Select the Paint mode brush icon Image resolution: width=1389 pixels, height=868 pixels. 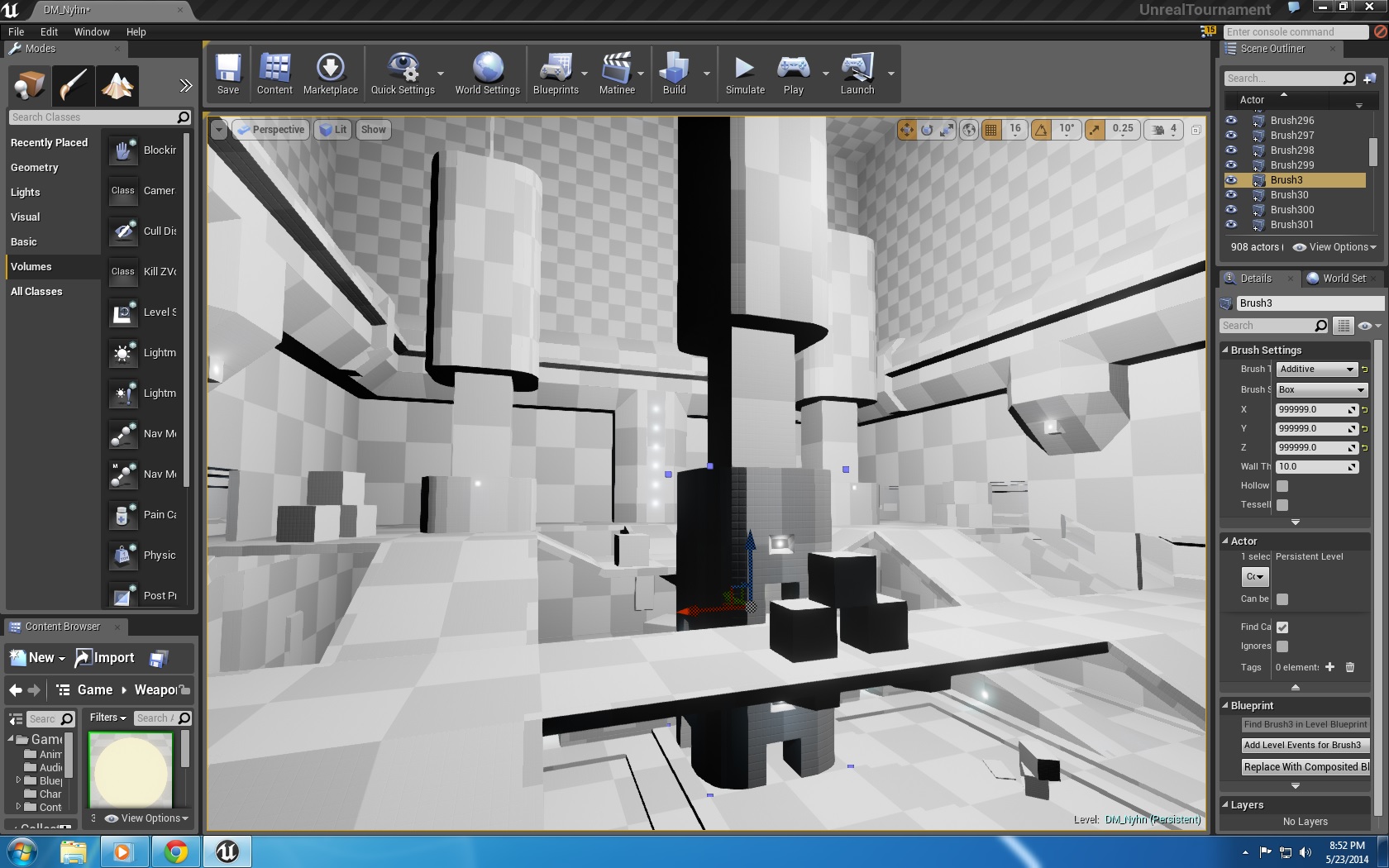click(73, 85)
